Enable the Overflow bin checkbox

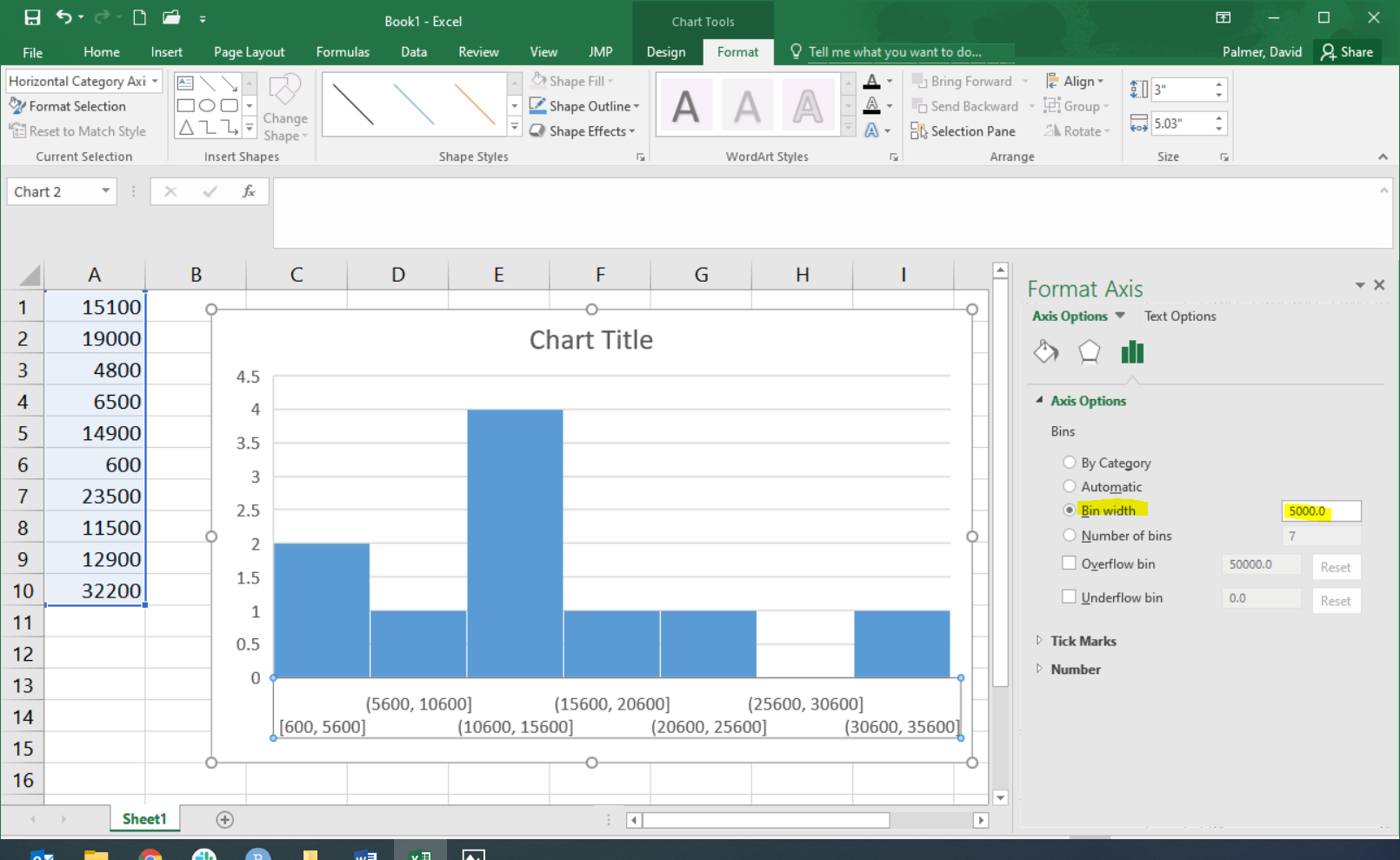[1070, 563]
